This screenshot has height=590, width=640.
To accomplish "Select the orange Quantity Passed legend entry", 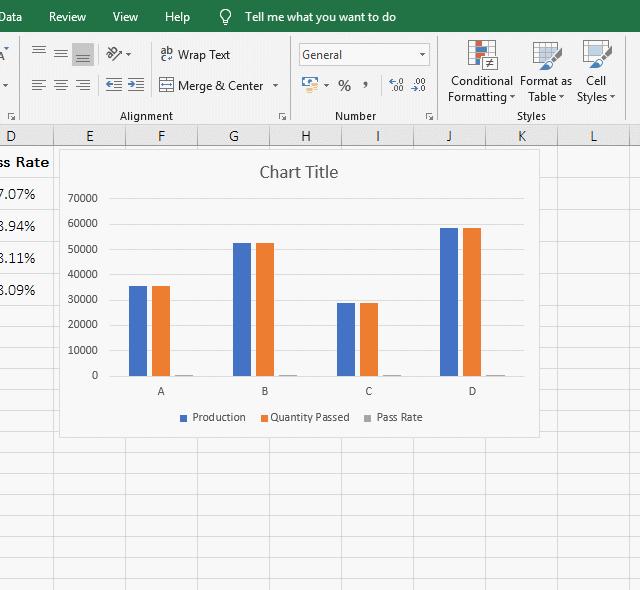I will tap(305, 418).
